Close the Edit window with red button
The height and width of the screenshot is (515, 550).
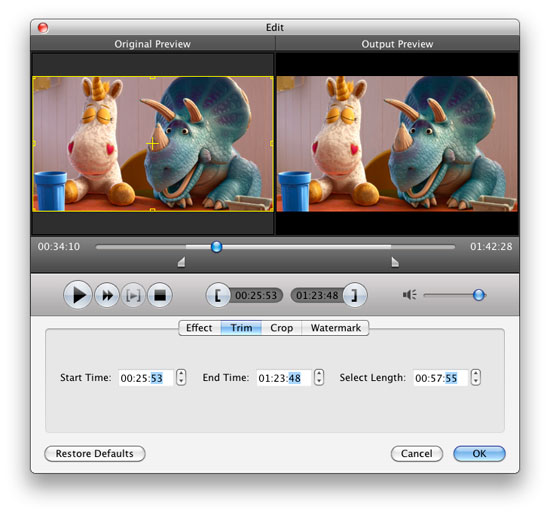(x=43, y=27)
